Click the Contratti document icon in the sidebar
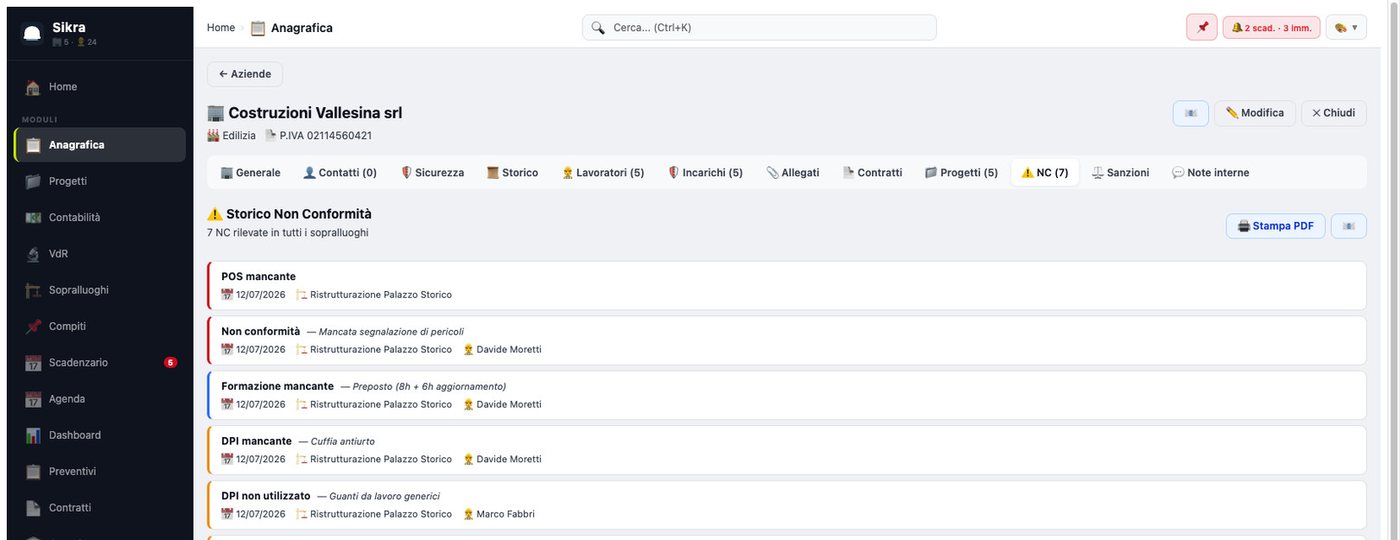The height and width of the screenshot is (540, 1400). 33,508
